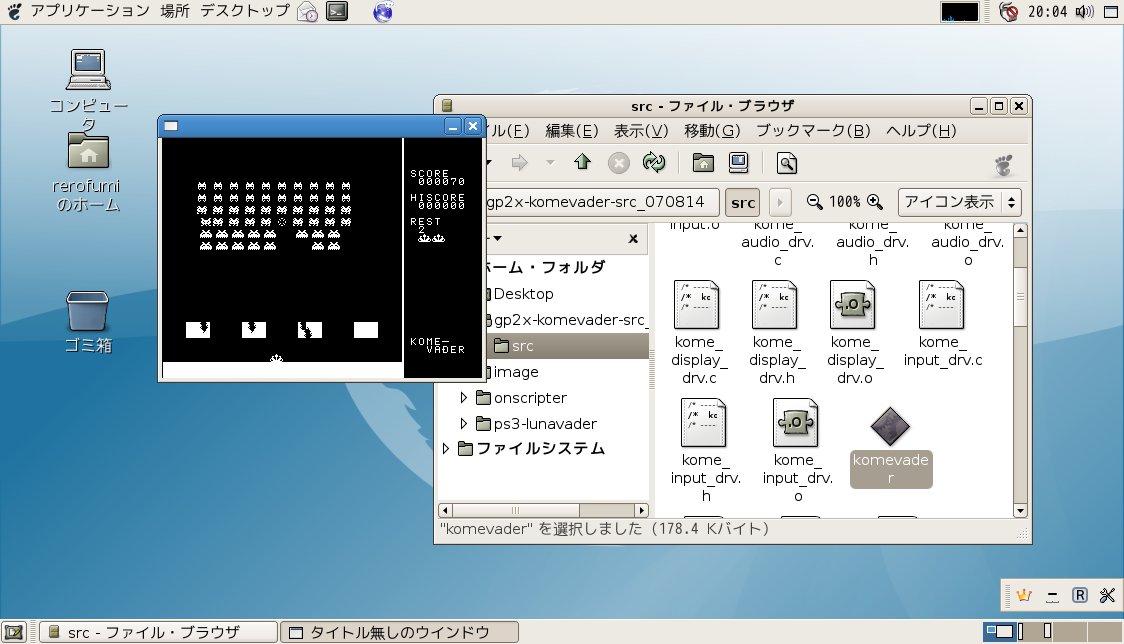1124x644 pixels.
Task: Click the R icon in the input tray
Action: 1080,595
